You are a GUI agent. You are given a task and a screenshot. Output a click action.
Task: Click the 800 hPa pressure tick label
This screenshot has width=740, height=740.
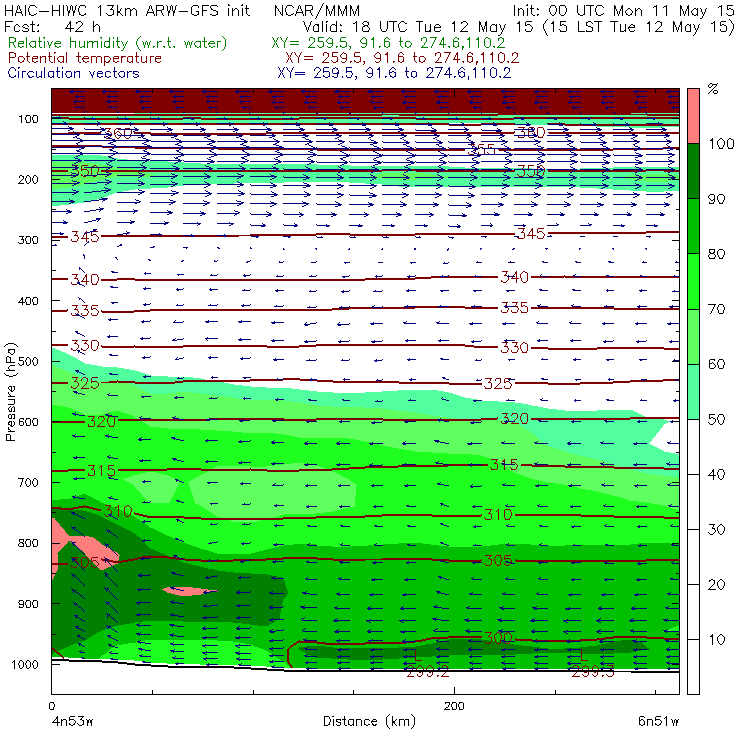click(28, 543)
